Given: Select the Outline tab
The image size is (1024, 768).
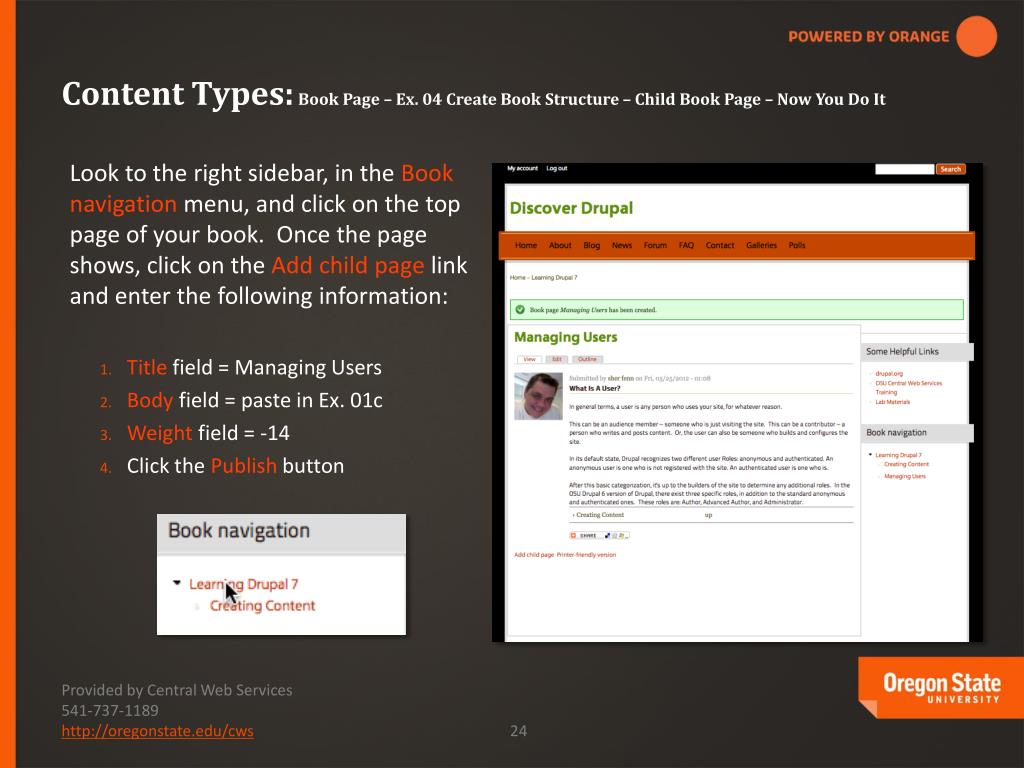Looking at the screenshot, I should 587,359.
